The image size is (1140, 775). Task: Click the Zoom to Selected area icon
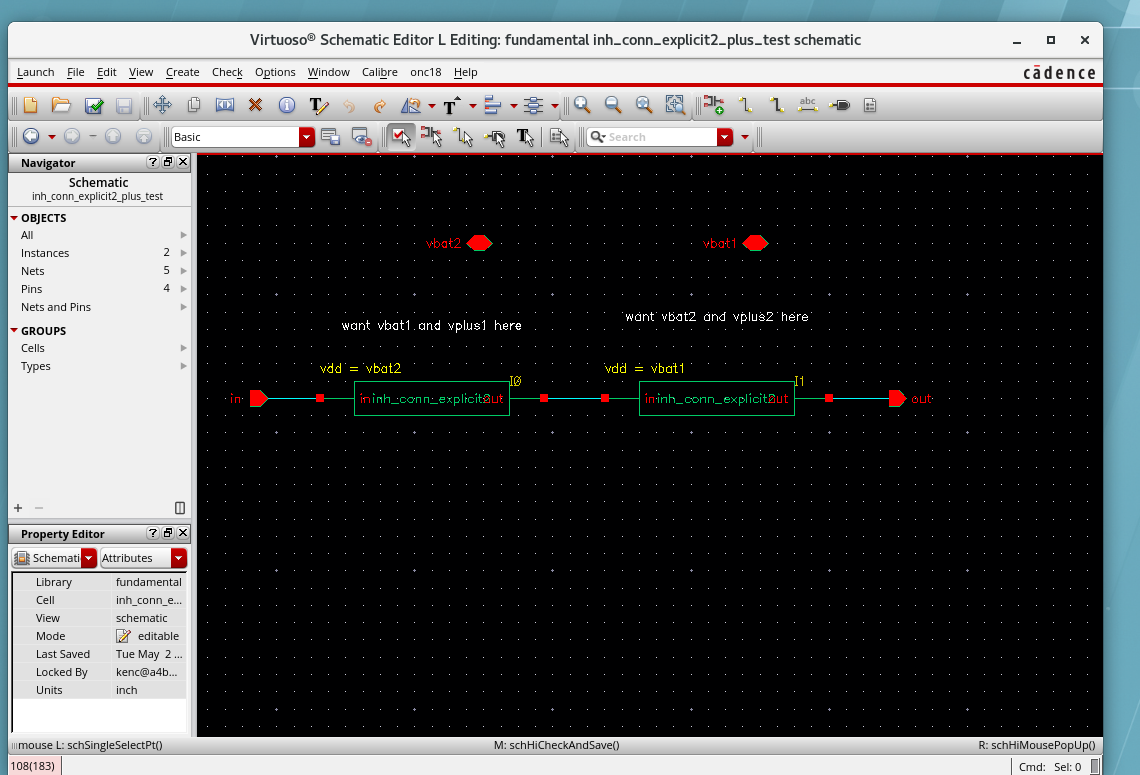(675, 105)
